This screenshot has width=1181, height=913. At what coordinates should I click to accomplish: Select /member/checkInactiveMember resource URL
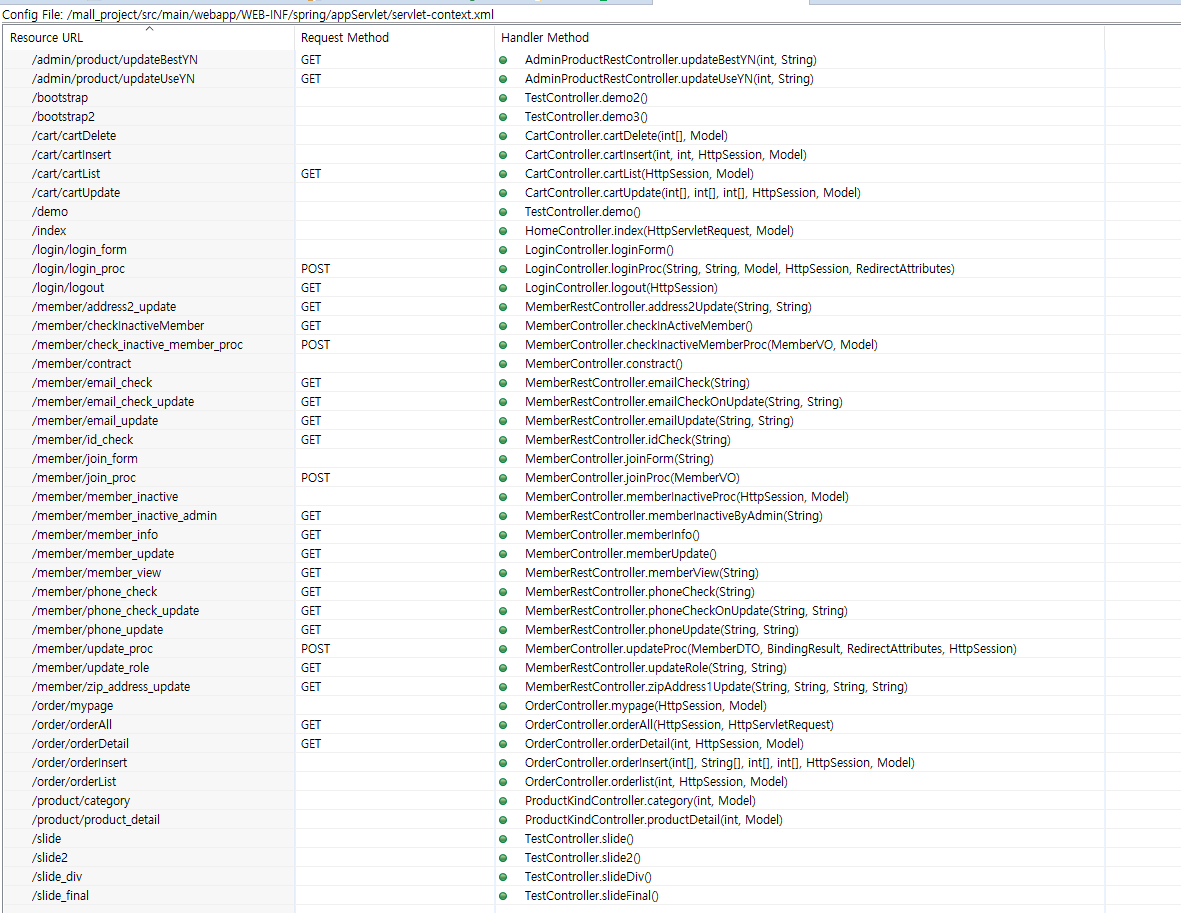118,325
